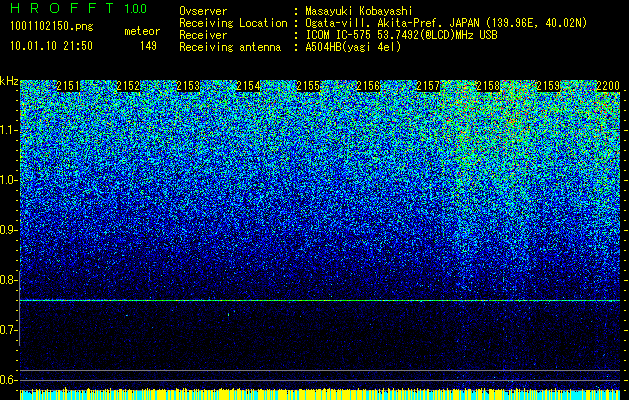This screenshot has width=629, height=400.
Task: Click the 2152 time marker
Action: click(x=128, y=86)
